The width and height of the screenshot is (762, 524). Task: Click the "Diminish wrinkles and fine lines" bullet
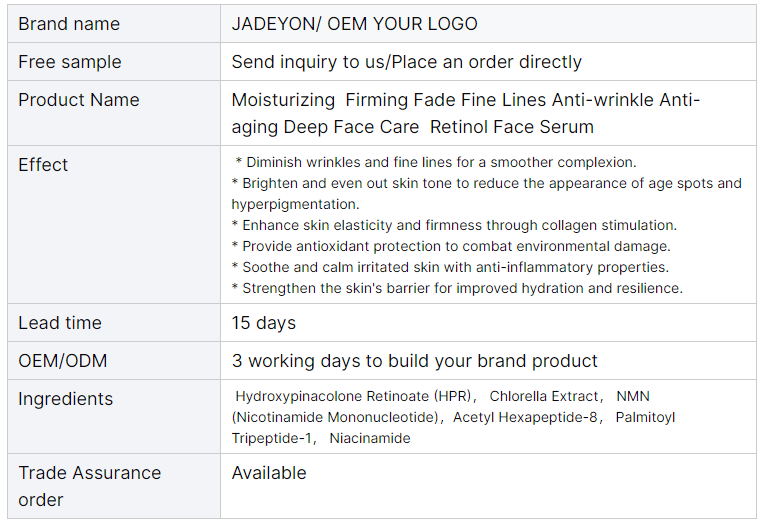point(436,162)
